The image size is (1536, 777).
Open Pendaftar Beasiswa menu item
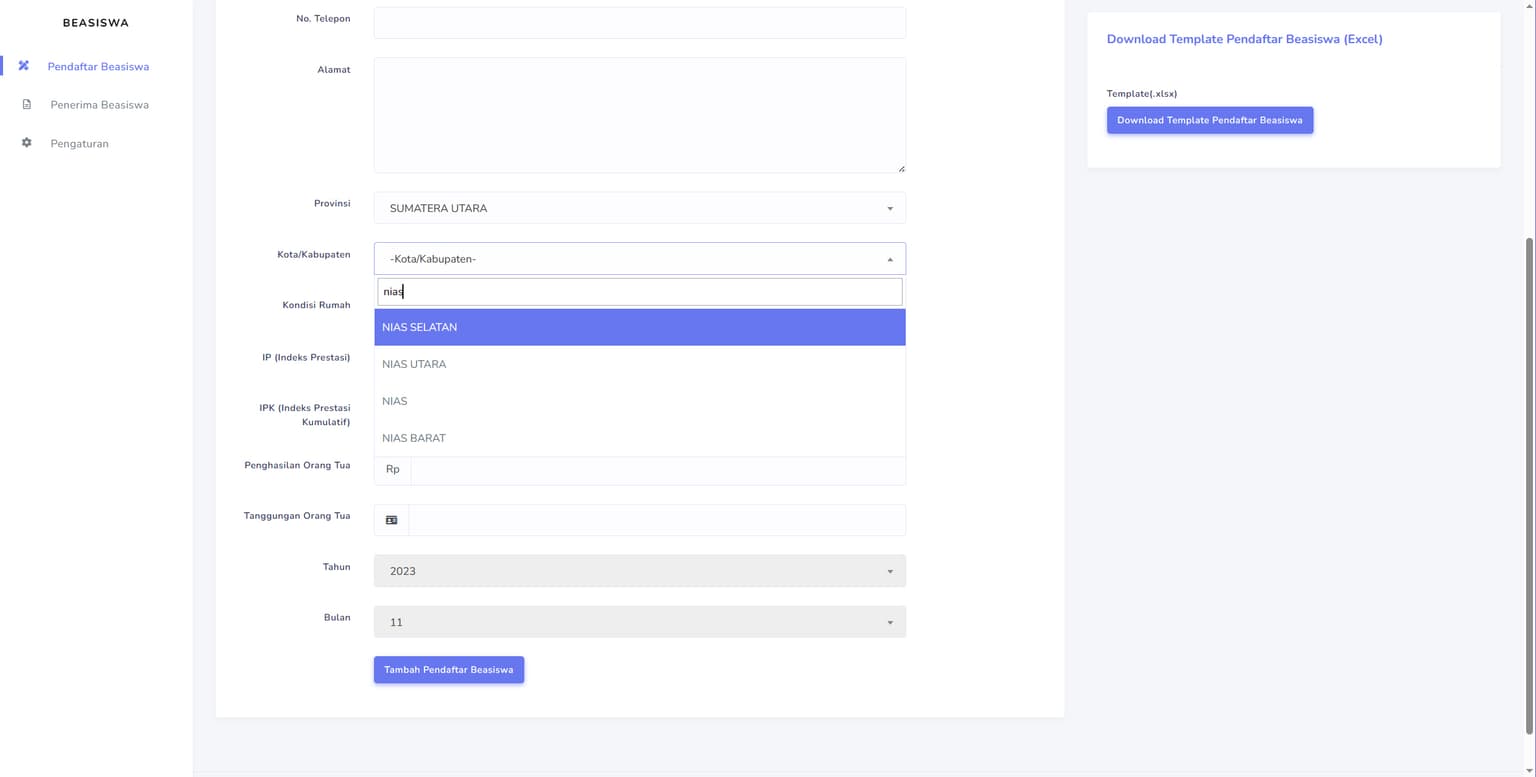(x=98, y=66)
